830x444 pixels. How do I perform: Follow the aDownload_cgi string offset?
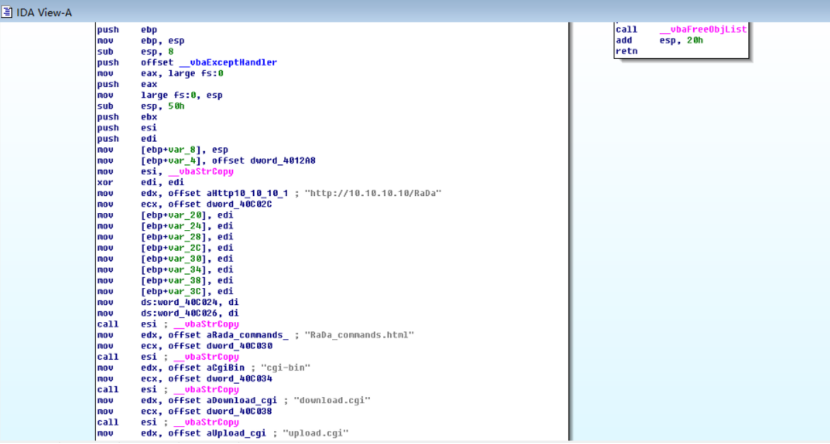click(242, 401)
